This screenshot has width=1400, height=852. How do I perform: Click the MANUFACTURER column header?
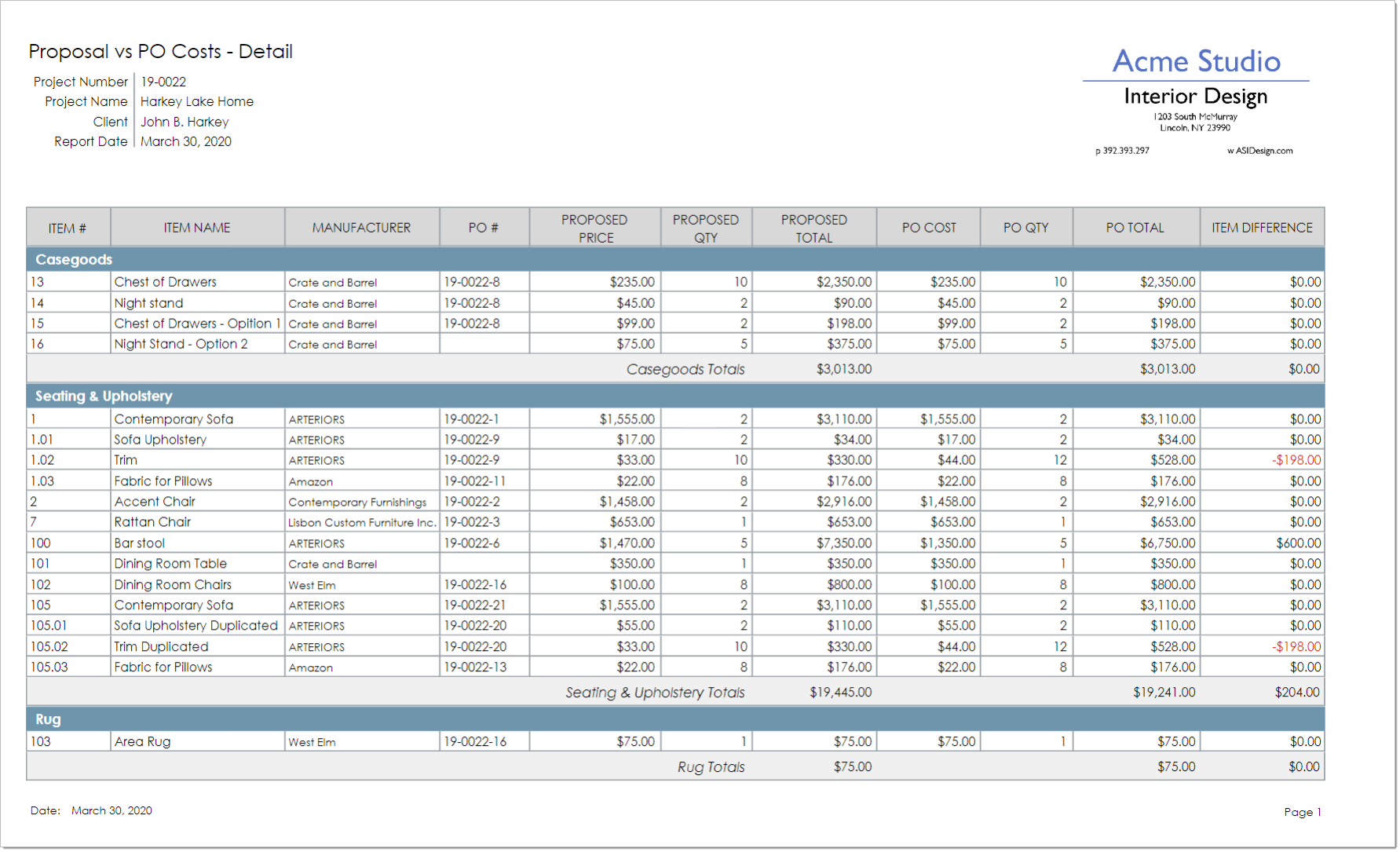[361, 228]
